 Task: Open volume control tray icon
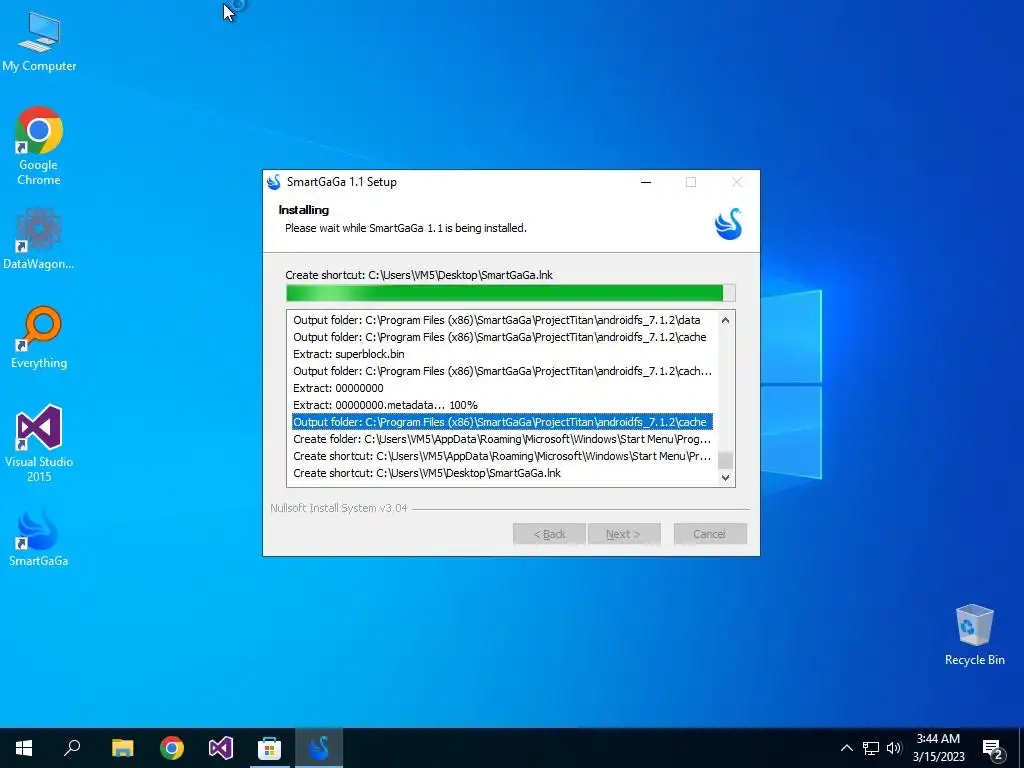tap(894, 748)
